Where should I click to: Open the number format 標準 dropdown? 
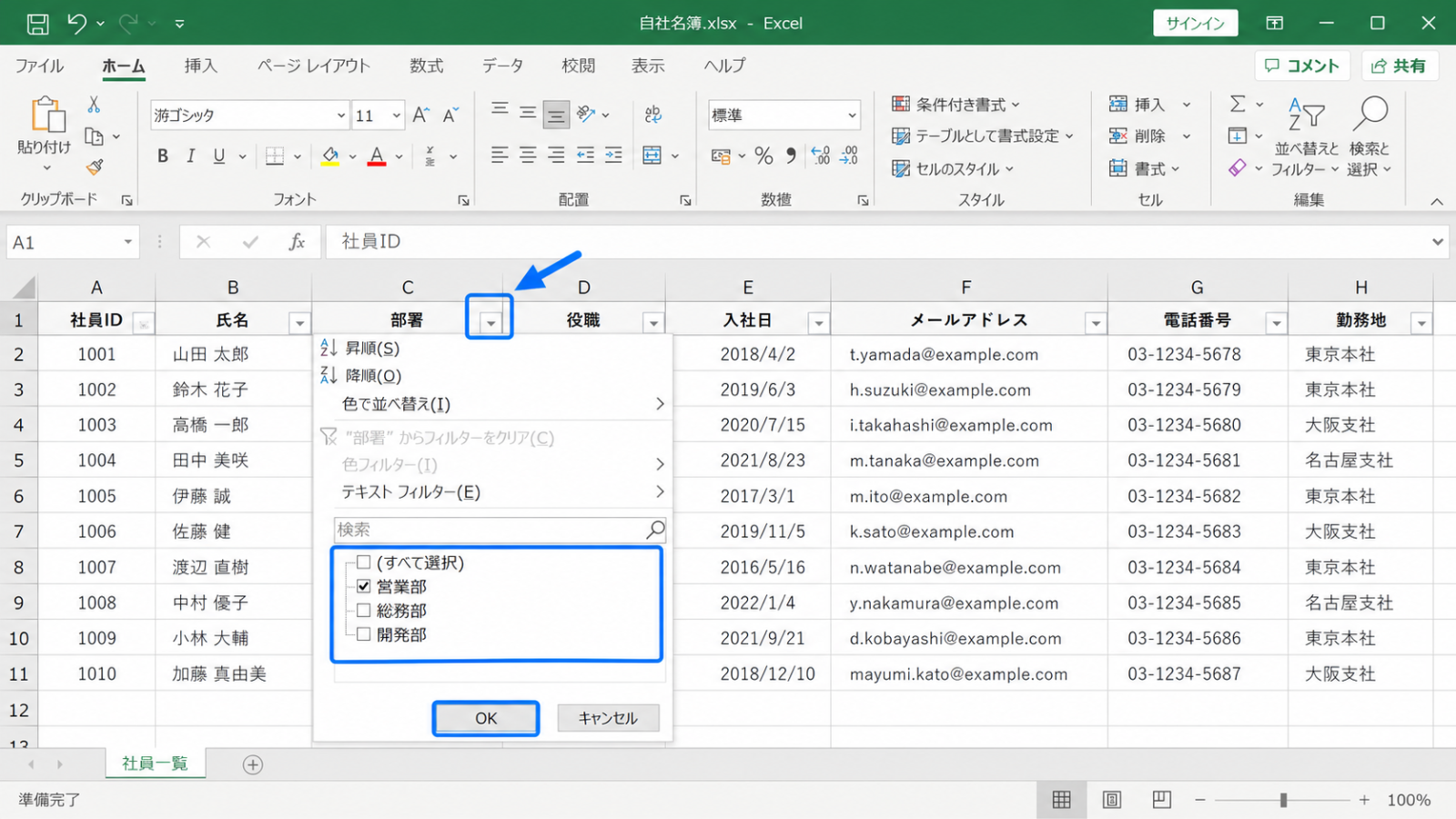852,116
